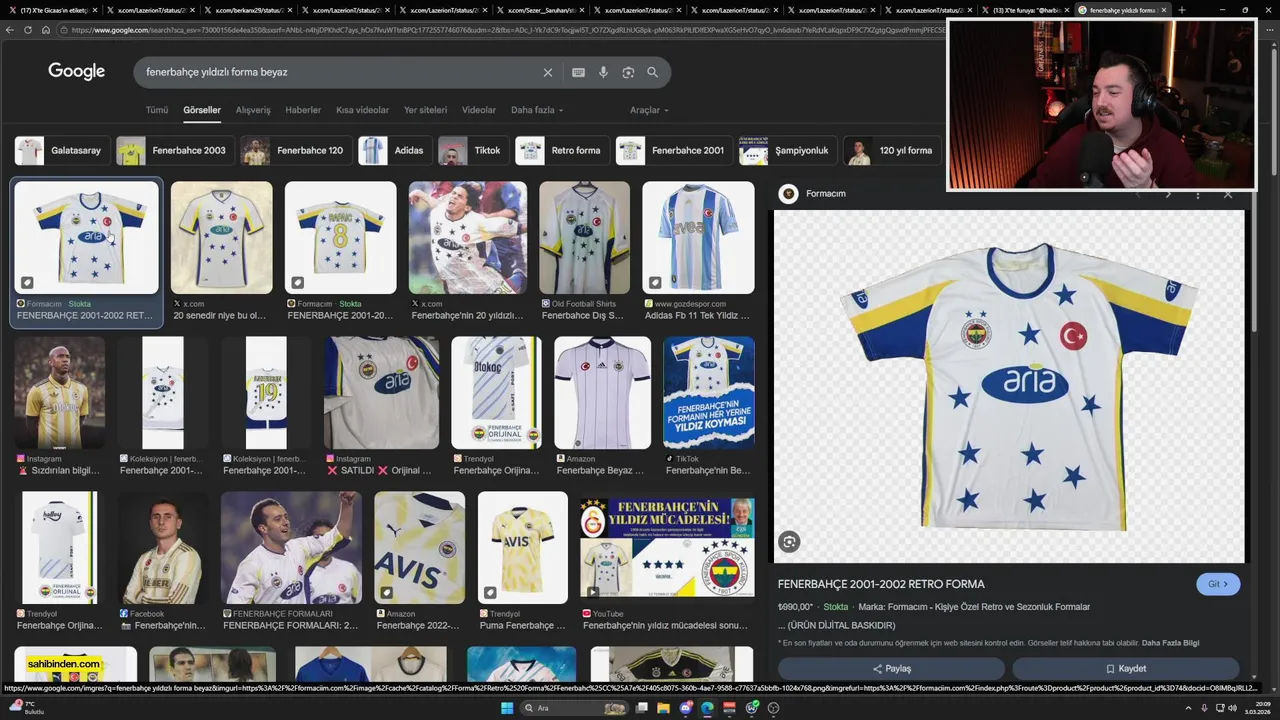Open Google Lens image search
The height and width of the screenshot is (720, 1280).
[628, 72]
